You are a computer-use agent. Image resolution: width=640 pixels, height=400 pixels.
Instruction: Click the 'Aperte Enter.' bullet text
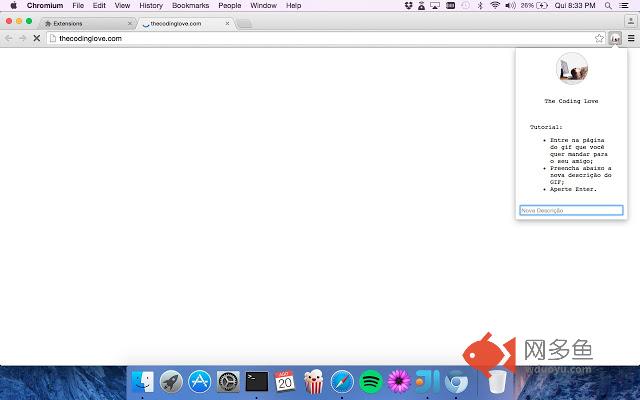click(573, 189)
